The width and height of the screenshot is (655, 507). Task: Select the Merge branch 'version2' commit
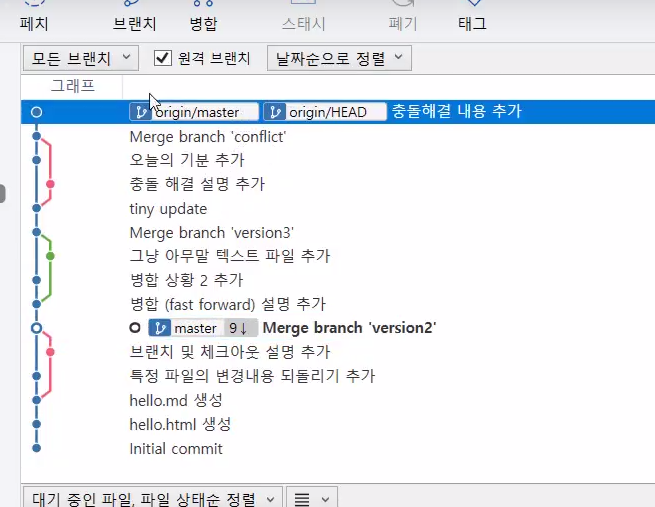pyautogui.click(x=350, y=328)
